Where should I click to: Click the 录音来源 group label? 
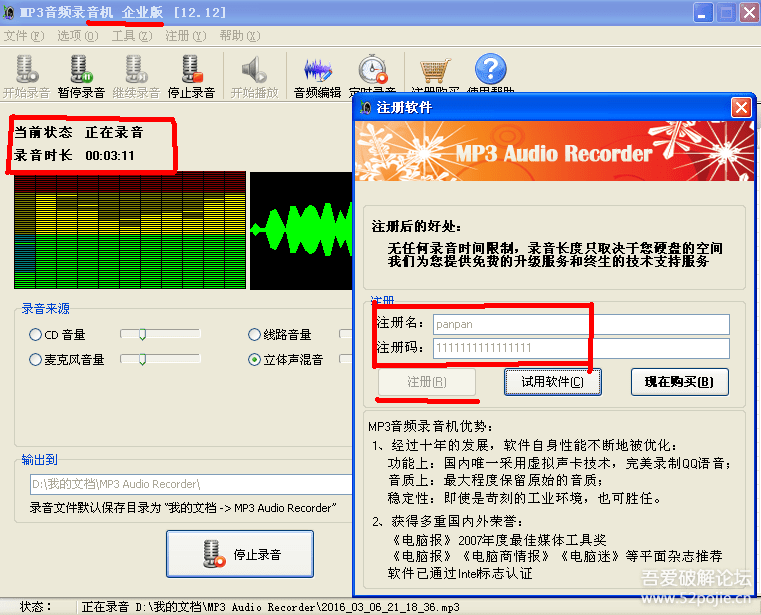click(x=46, y=308)
